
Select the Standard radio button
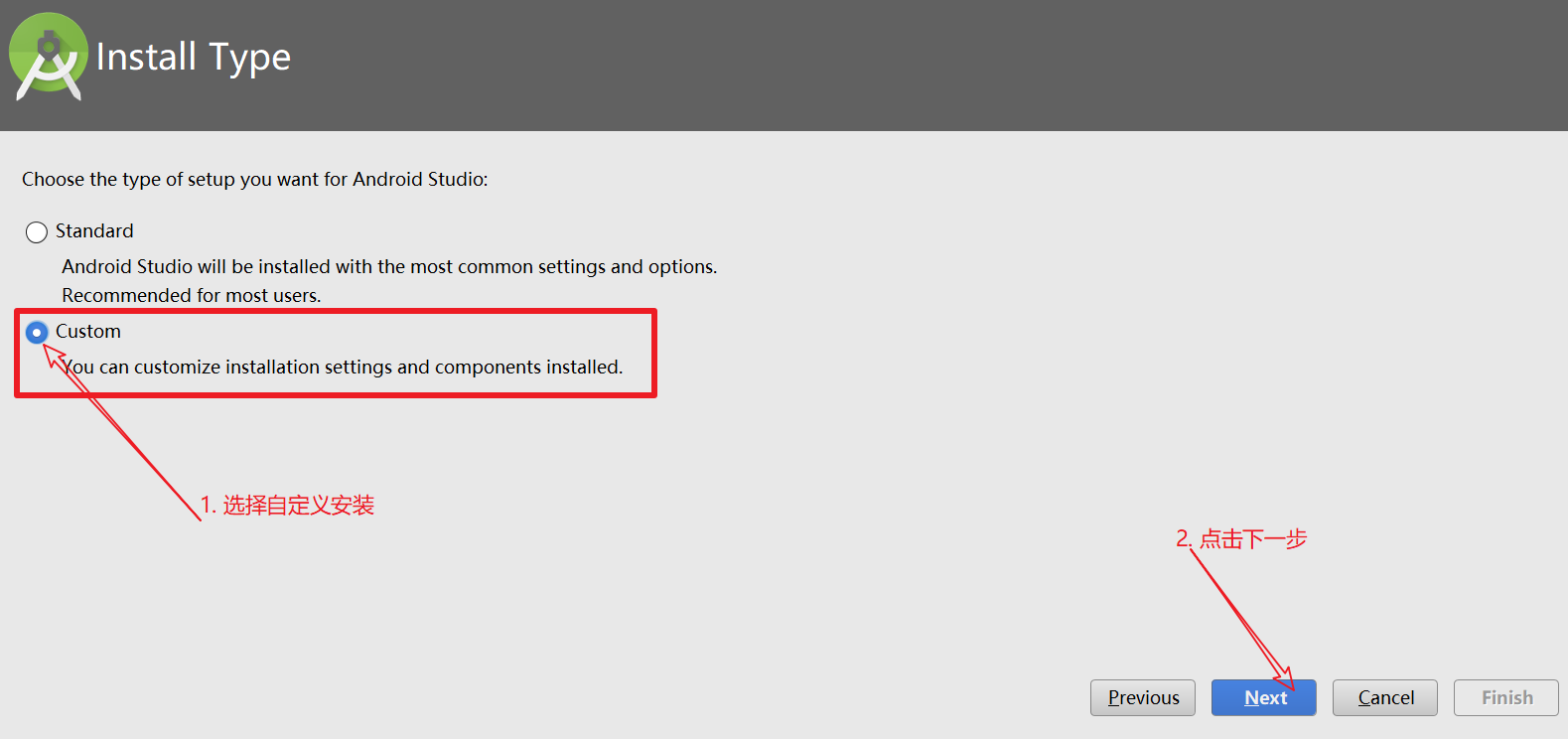[37, 232]
